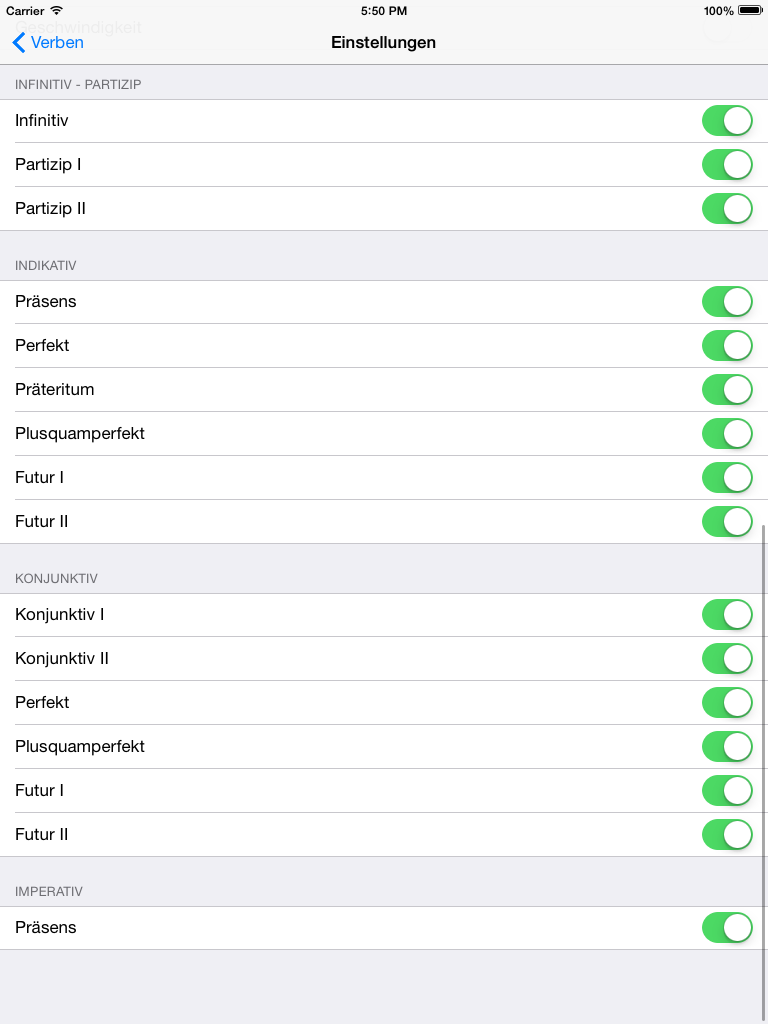Disable Präsens under Indikativ

727,301
